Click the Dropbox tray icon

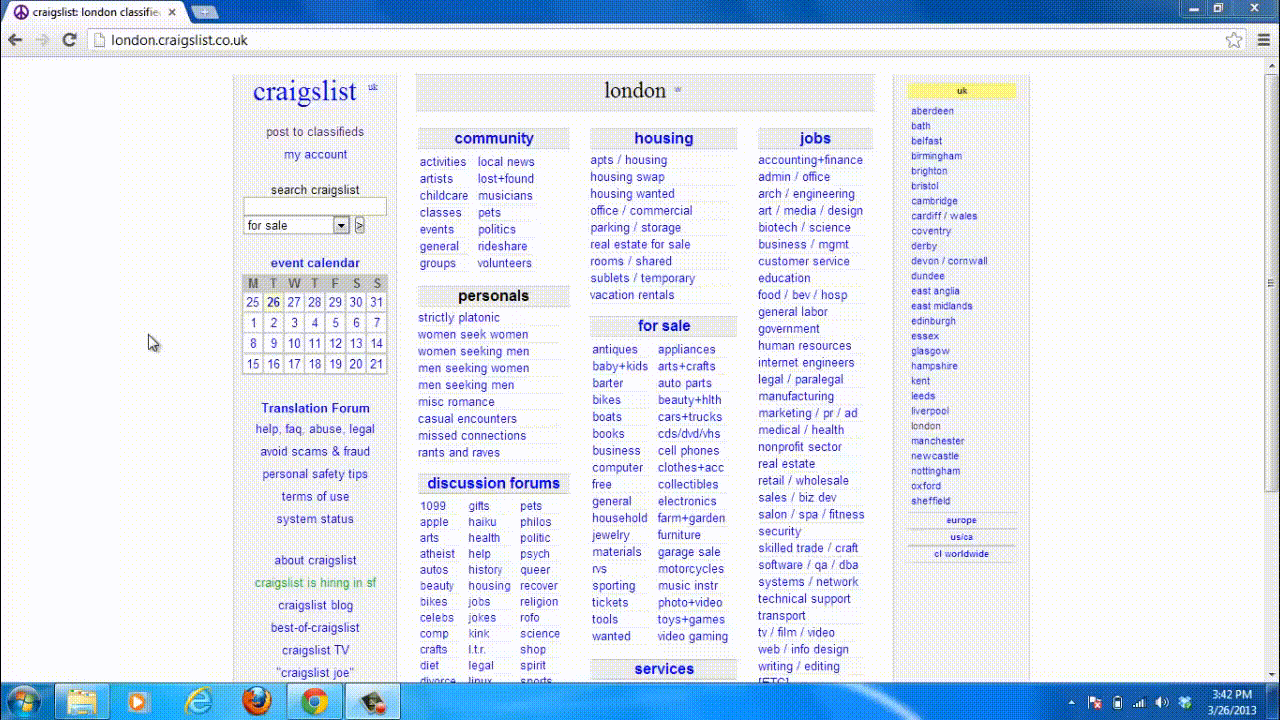(x=1185, y=703)
